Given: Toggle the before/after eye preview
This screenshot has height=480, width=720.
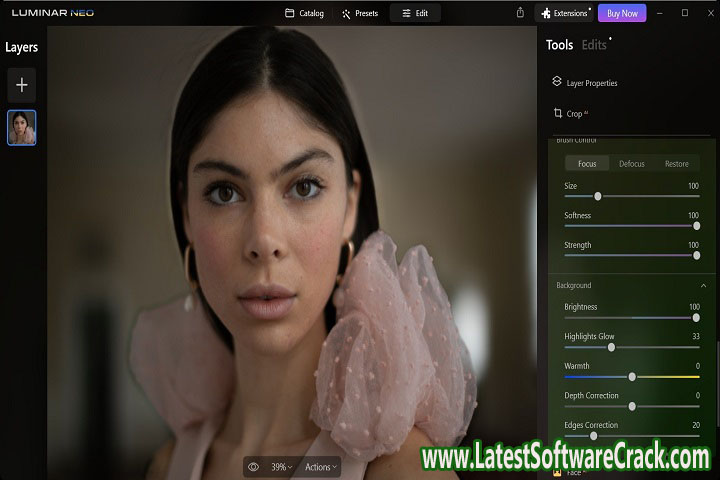Looking at the screenshot, I should [x=253, y=467].
